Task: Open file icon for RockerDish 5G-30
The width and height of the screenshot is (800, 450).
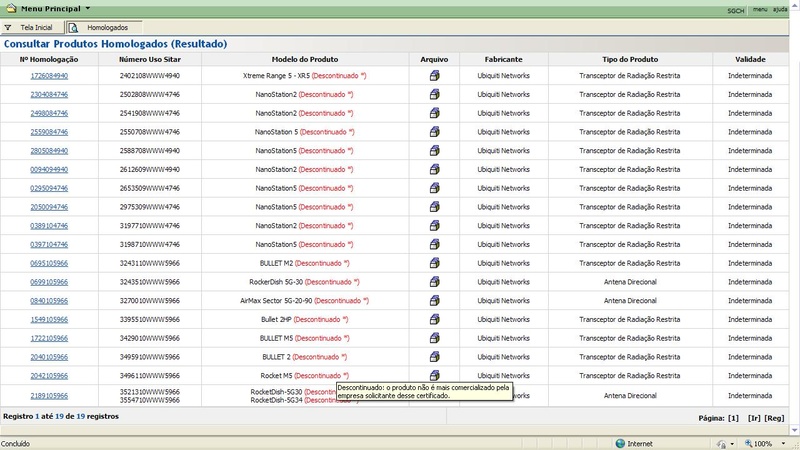Action: pyautogui.click(x=434, y=282)
